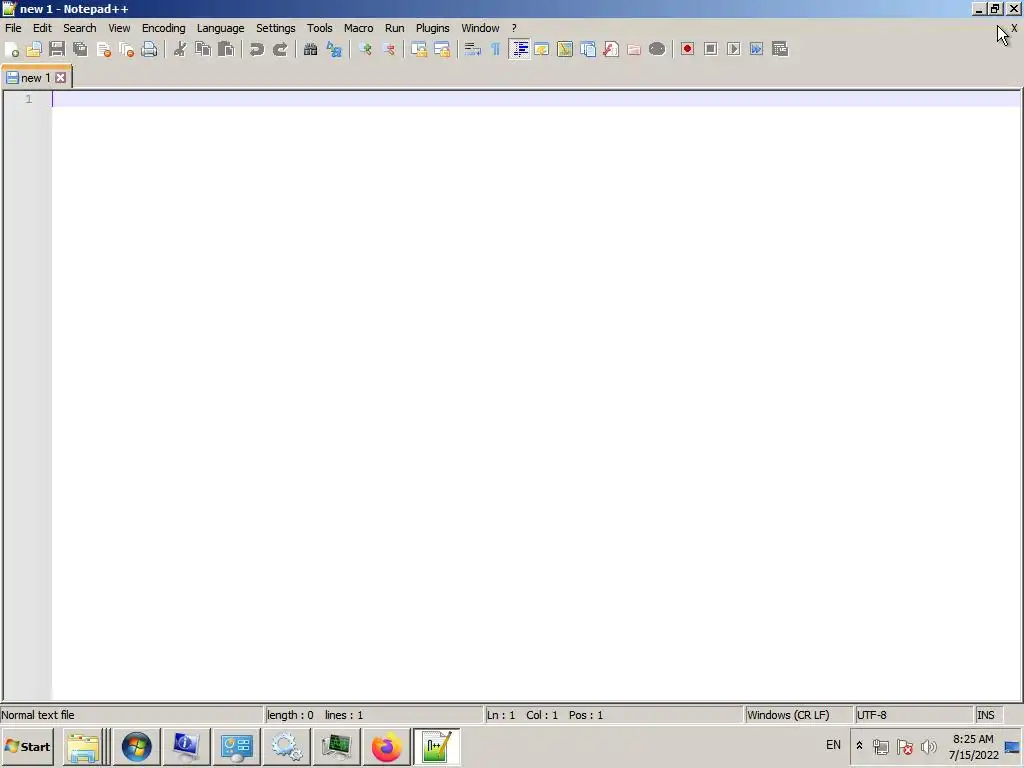1024x768 pixels.
Task: Click the Save All toolbar icon
Action: tap(80, 50)
